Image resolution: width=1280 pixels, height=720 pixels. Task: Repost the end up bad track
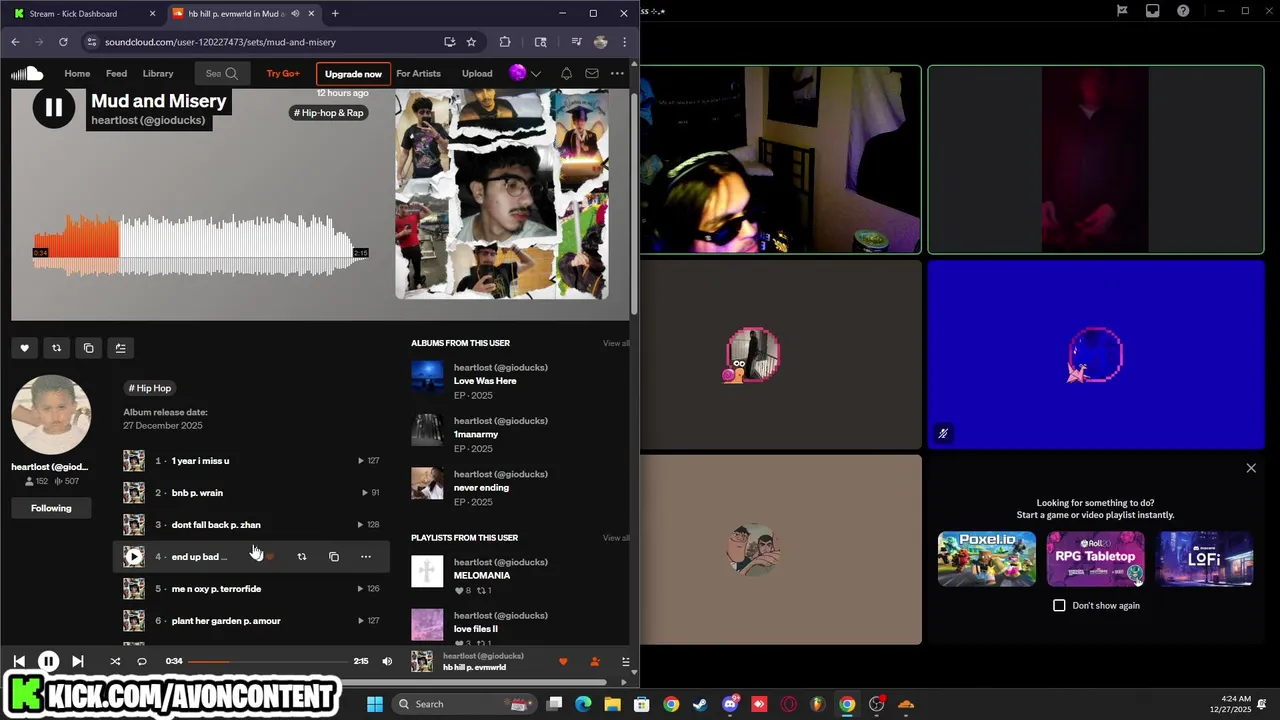click(302, 557)
